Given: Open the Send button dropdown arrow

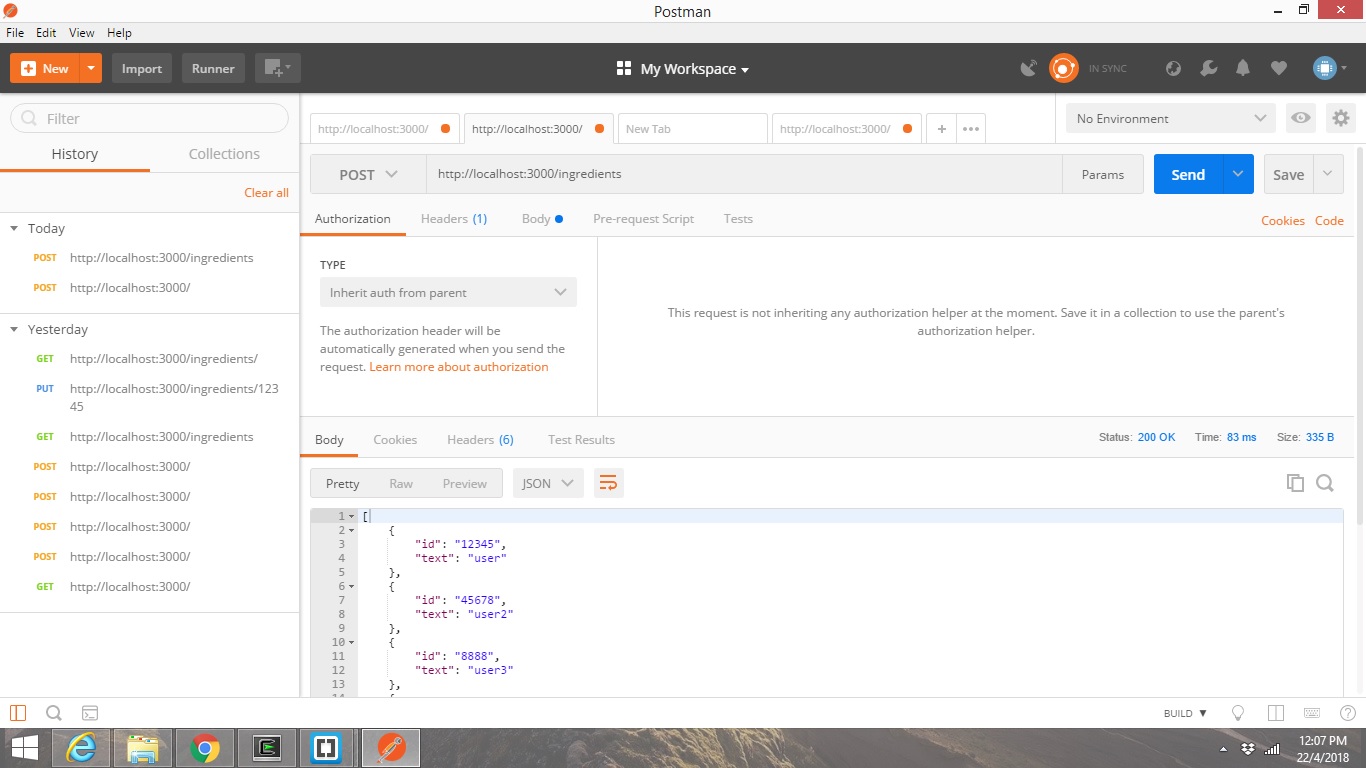Looking at the screenshot, I should tap(1238, 174).
